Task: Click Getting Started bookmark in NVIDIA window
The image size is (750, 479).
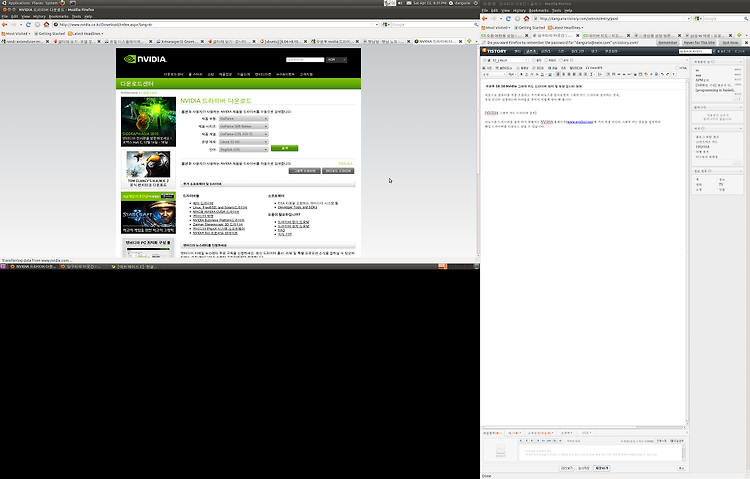Action: (x=50, y=33)
